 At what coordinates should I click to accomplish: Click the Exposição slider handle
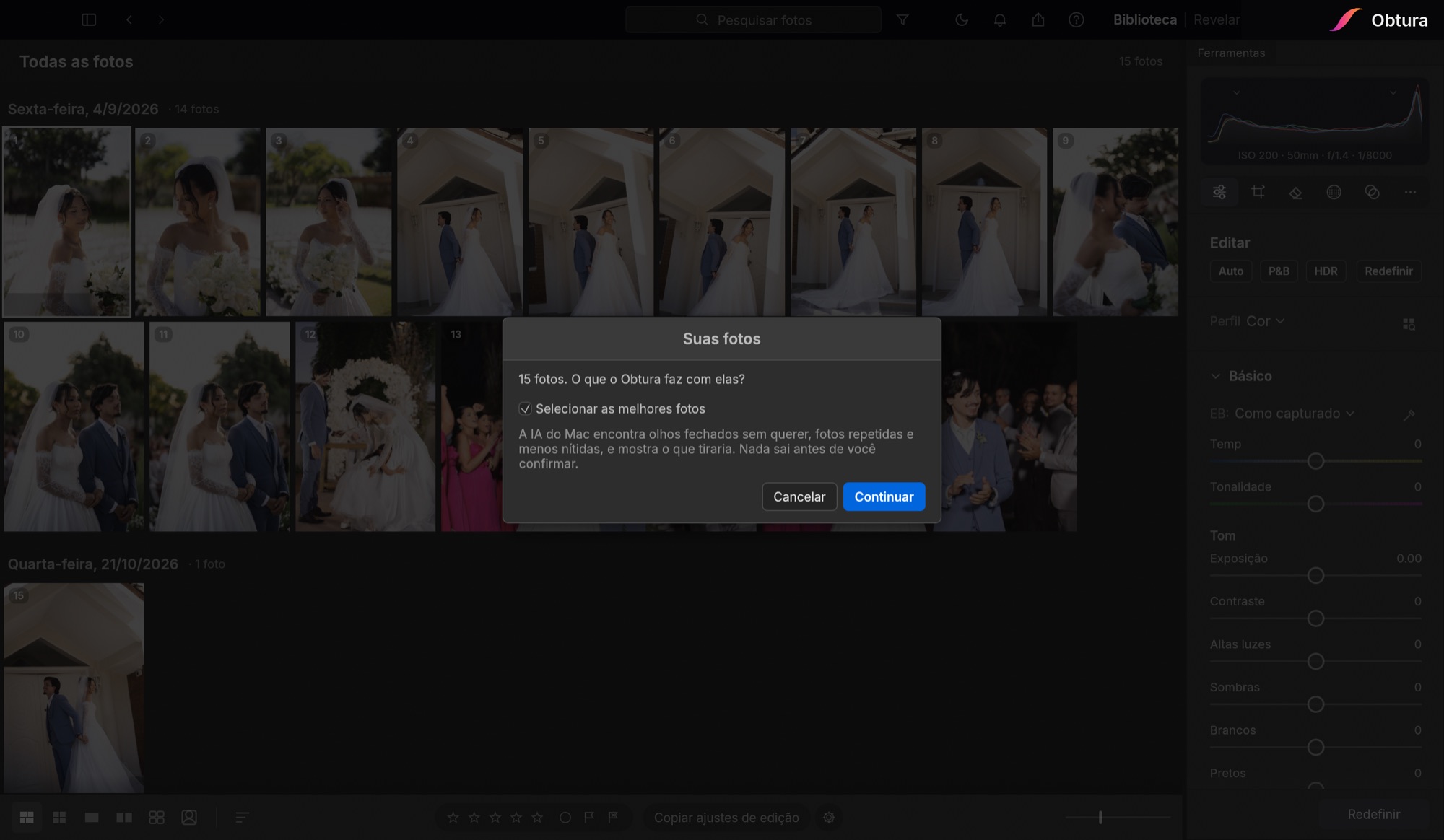tap(1315, 576)
